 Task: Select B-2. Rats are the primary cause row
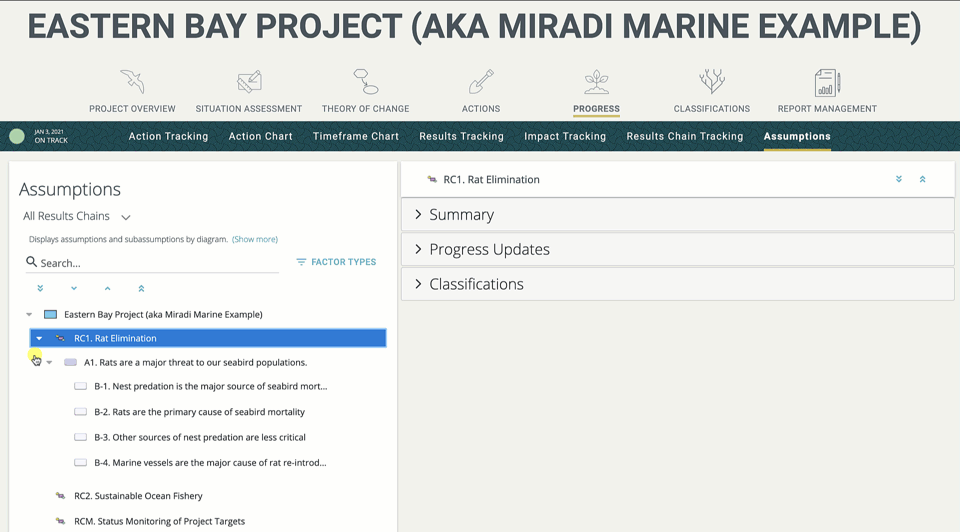click(x=200, y=412)
